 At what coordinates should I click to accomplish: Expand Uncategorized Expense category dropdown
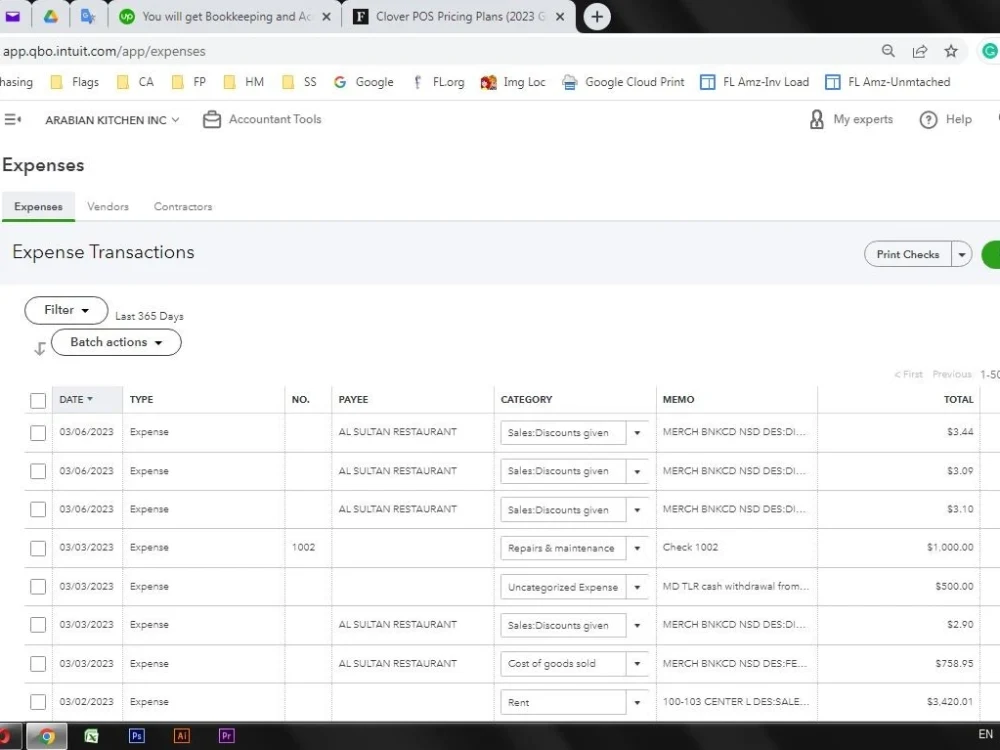tap(637, 587)
